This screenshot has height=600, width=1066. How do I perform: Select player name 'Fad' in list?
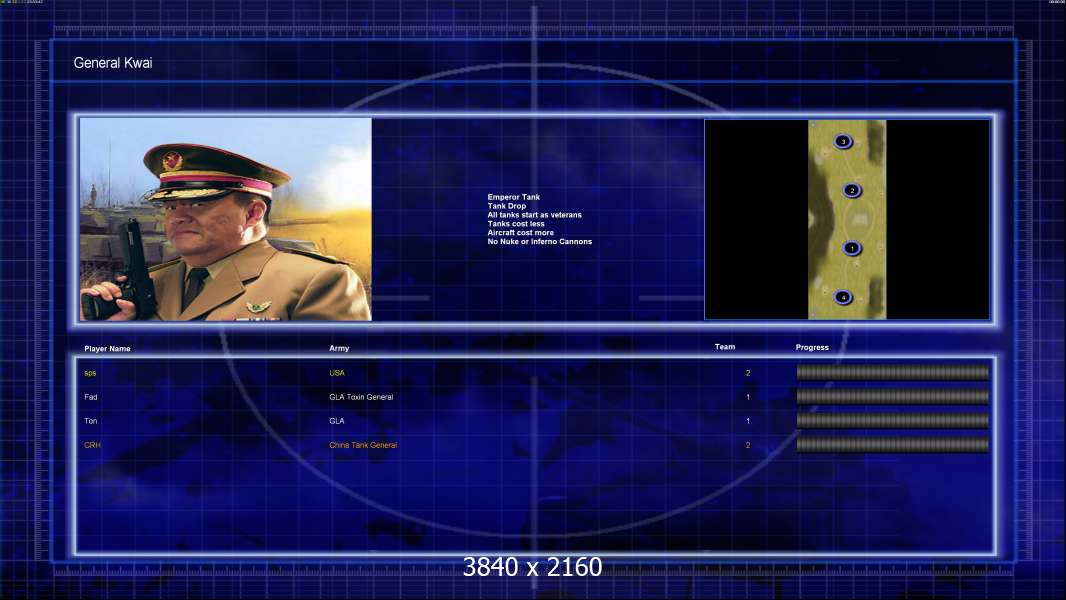point(91,397)
